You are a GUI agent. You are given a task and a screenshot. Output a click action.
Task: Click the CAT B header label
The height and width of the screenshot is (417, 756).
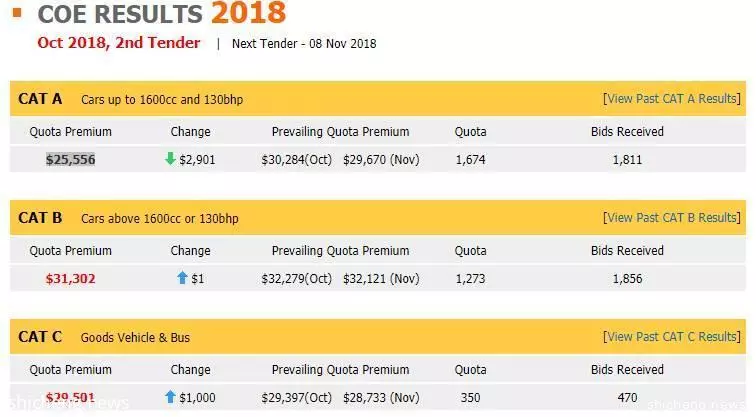(x=40, y=218)
